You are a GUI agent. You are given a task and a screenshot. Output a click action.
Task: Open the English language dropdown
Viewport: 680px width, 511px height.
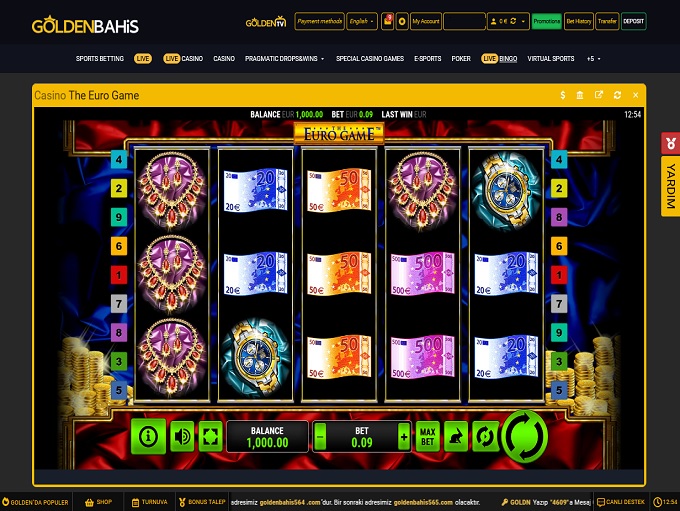tap(362, 21)
